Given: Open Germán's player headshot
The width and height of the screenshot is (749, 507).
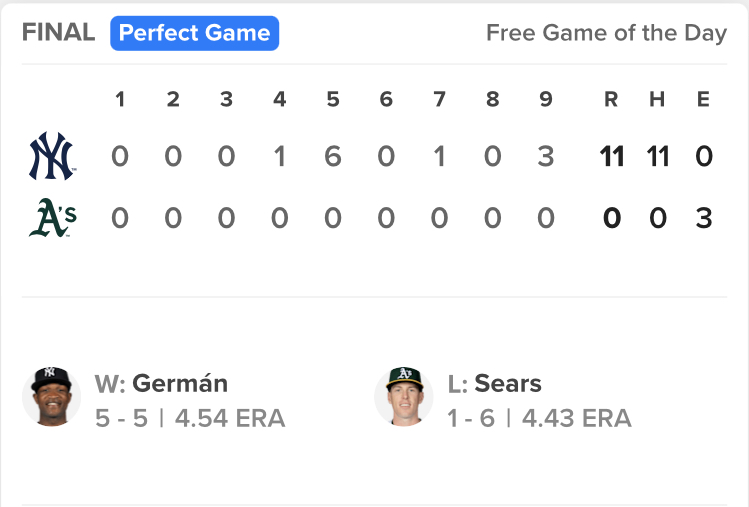Looking at the screenshot, I should (52, 396).
